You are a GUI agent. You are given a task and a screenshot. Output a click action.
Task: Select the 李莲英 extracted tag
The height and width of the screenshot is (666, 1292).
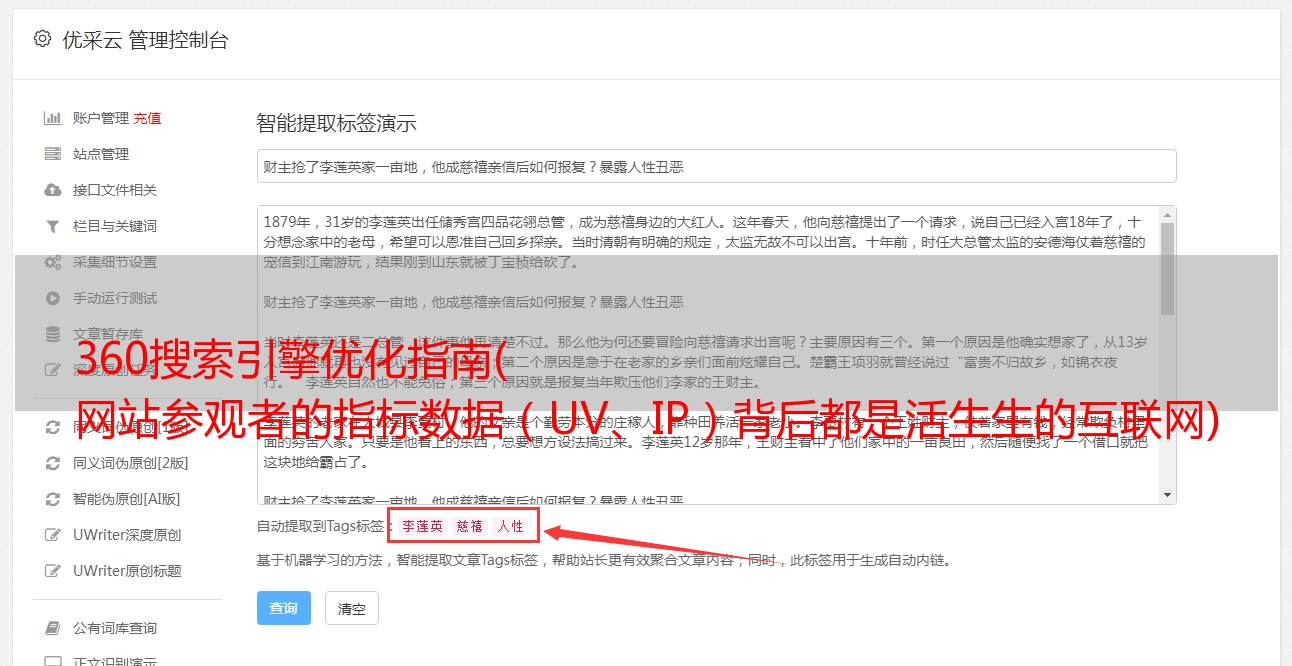[x=423, y=526]
